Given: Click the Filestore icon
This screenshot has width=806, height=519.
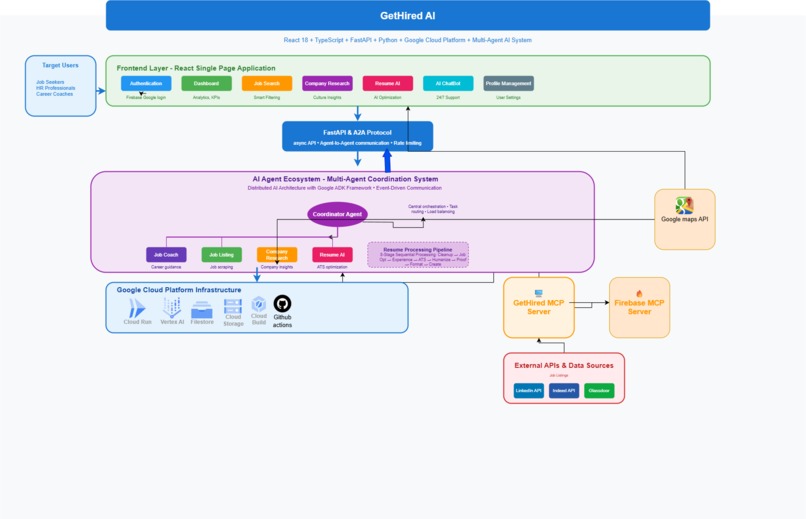Looking at the screenshot, I should [202, 310].
